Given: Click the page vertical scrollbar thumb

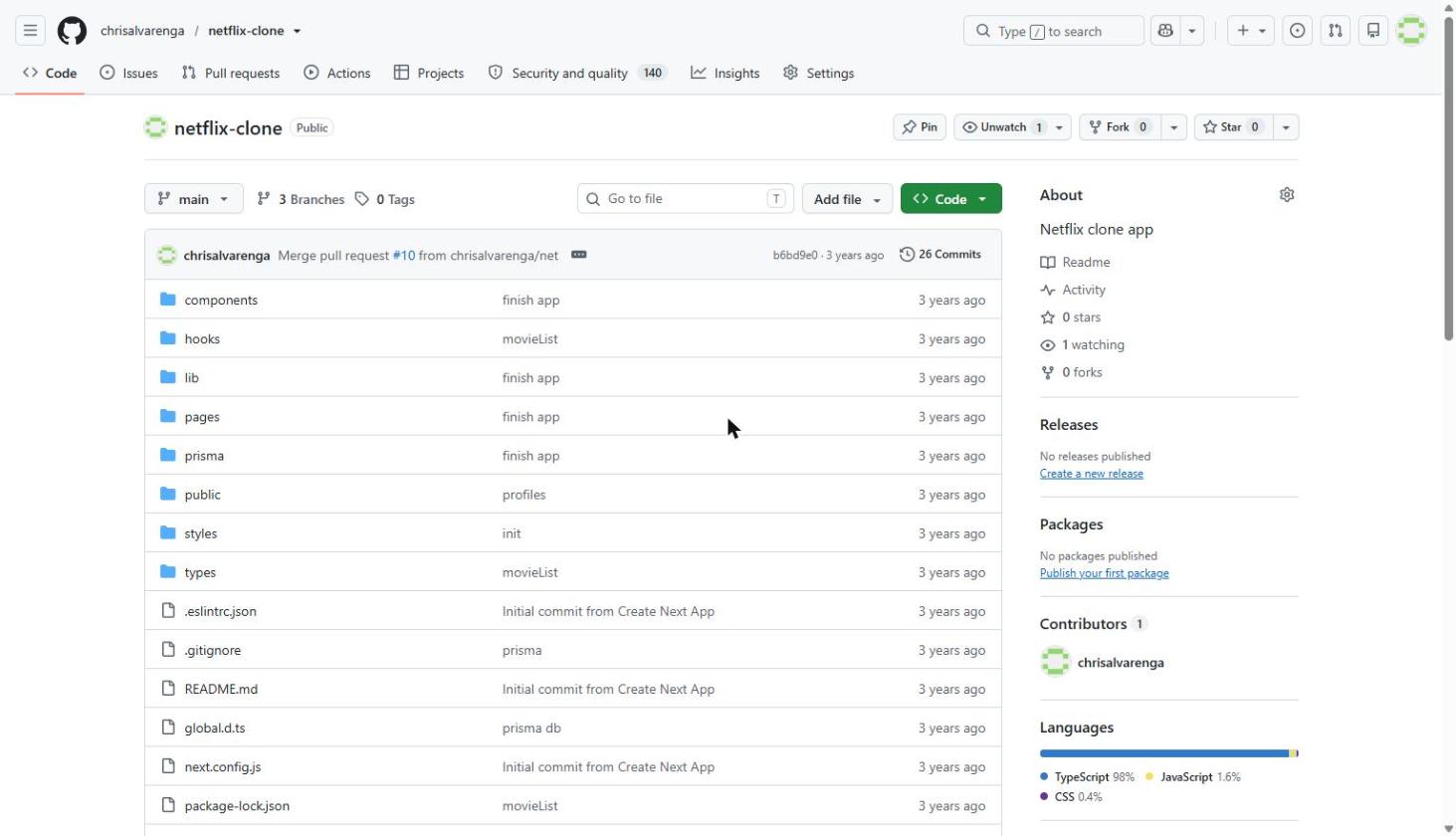Looking at the screenshot, I should pyautogui.click(x=1448, y=179).
